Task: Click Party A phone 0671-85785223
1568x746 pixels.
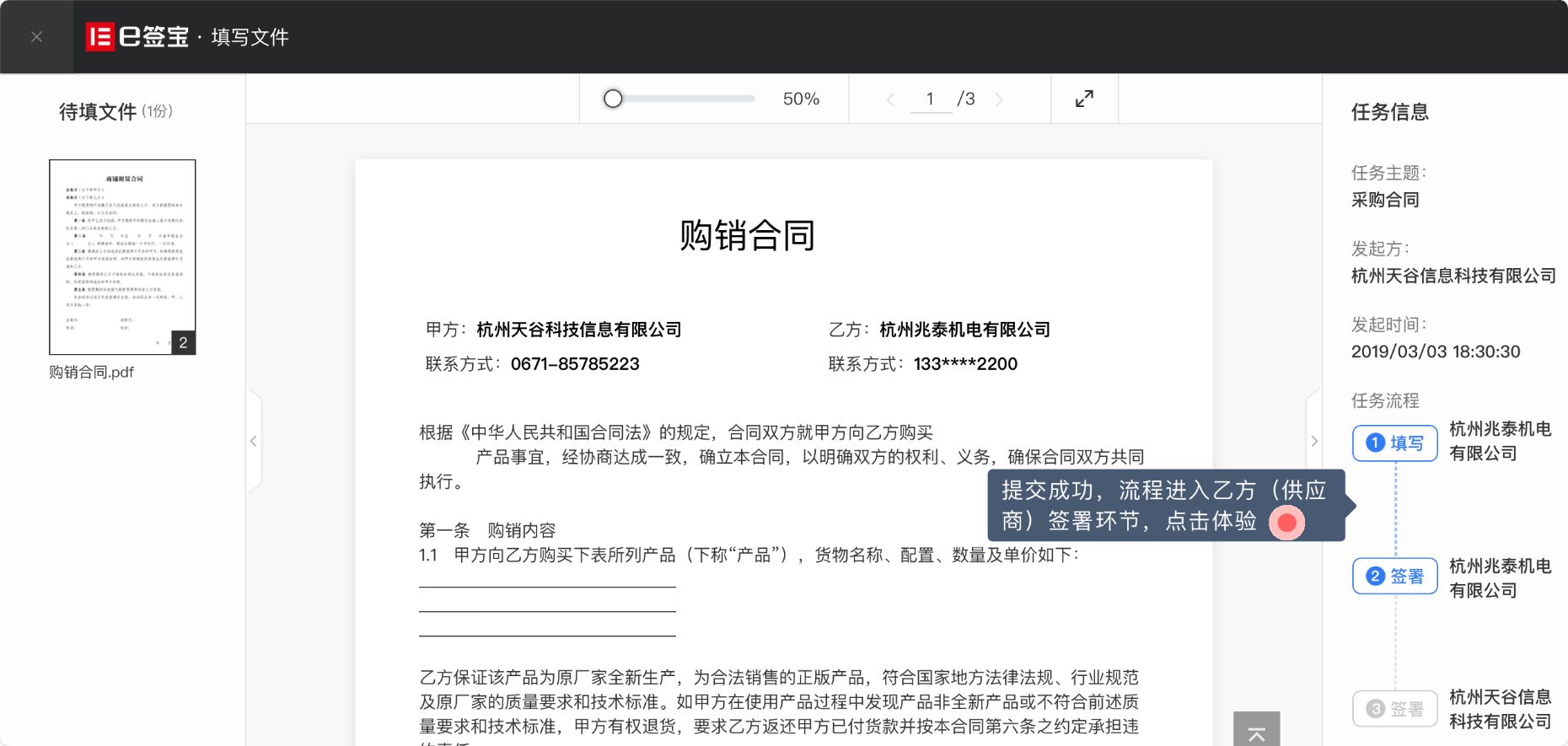Action: [x=575, y=364]
